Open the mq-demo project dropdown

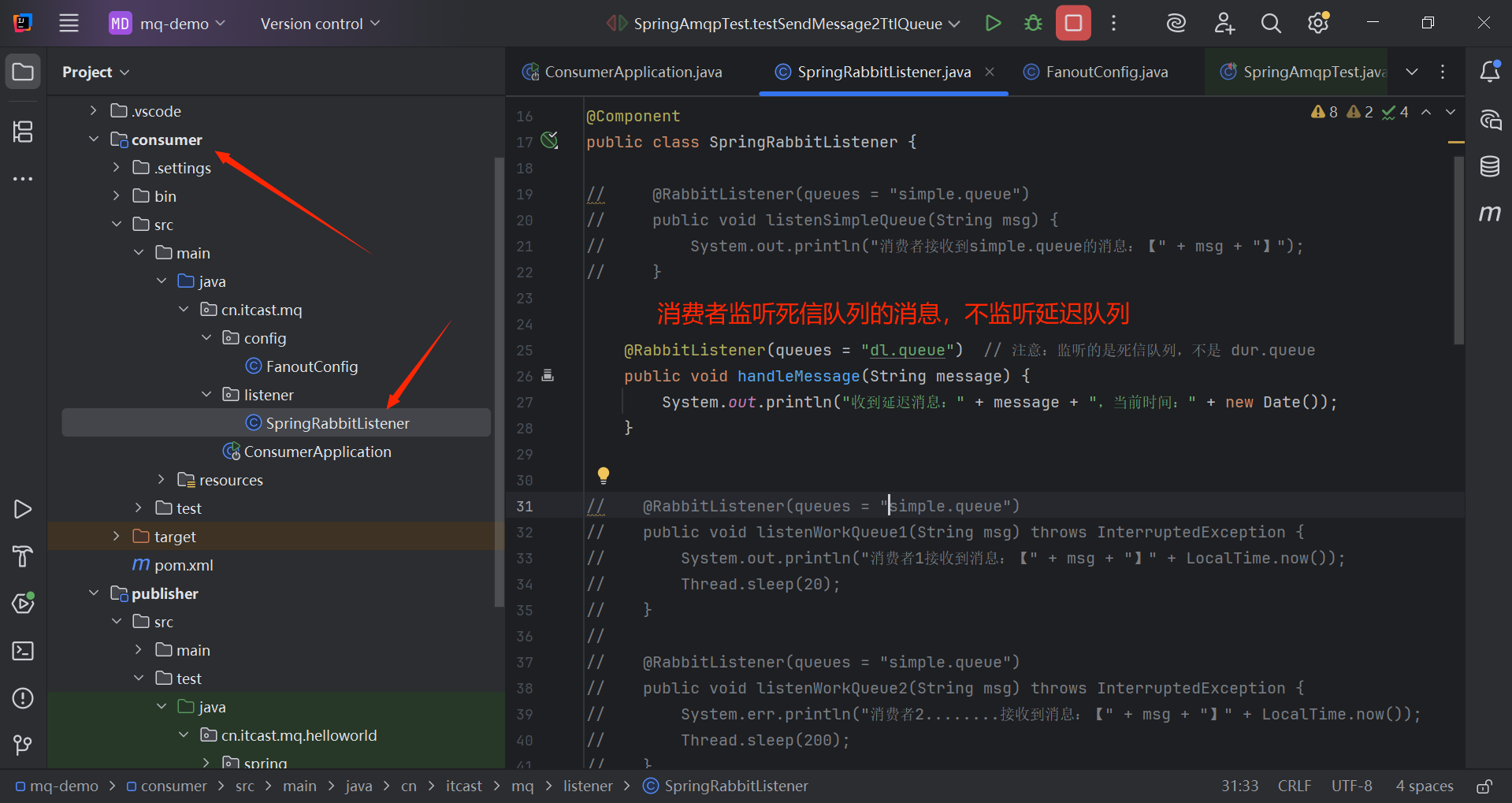click(x=167, y=24)
